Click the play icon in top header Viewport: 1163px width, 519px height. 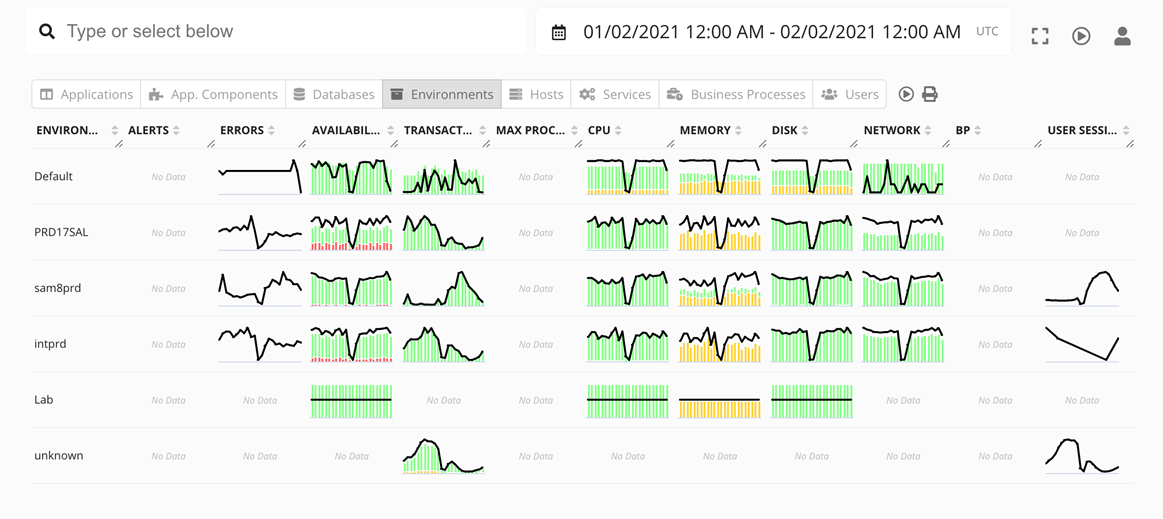(1081, 36)
